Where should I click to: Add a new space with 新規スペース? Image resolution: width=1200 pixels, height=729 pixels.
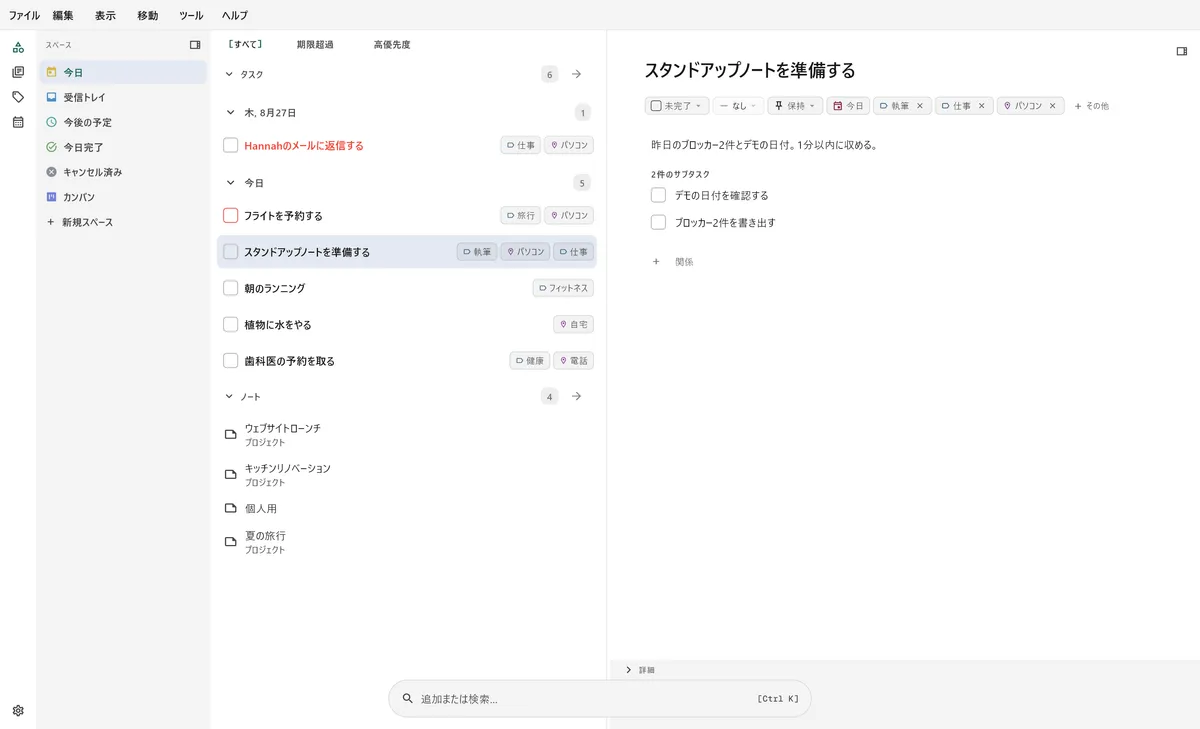pyautogui.click(x=80, y=222)
